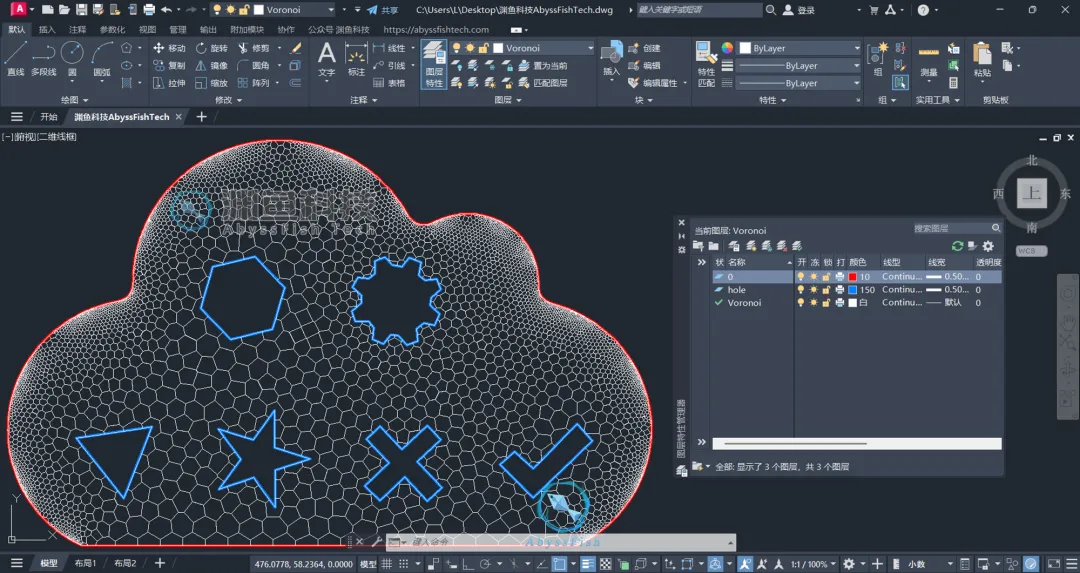The height and width of the screenshot is (573, 1080).
Task: Click the Move (移动) tool
Action: point(168,48)
